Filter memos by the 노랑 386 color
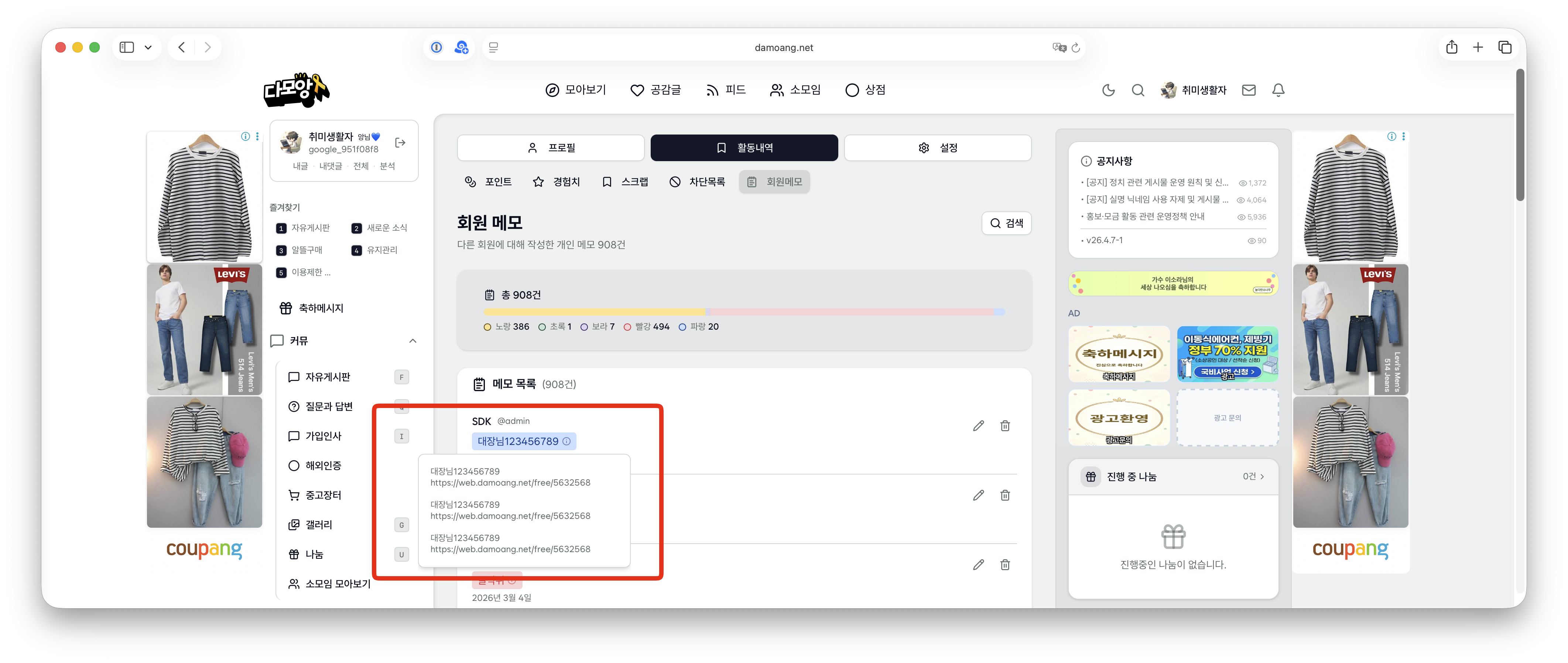Viewport: 1568px width, 663px height. point(506,327)
